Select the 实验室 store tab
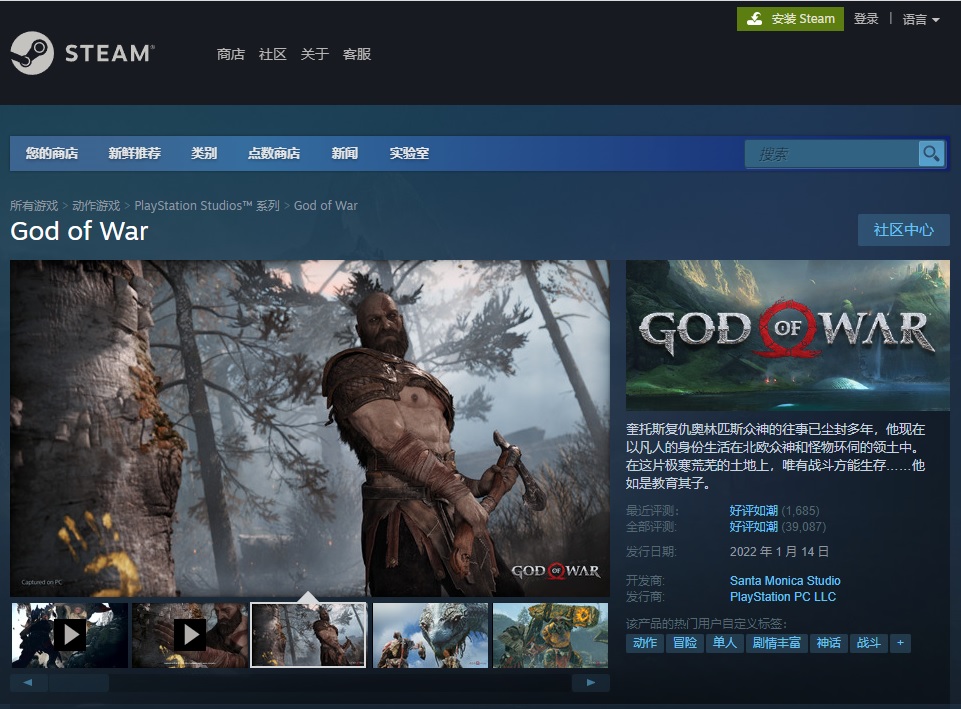 (409, 153)
